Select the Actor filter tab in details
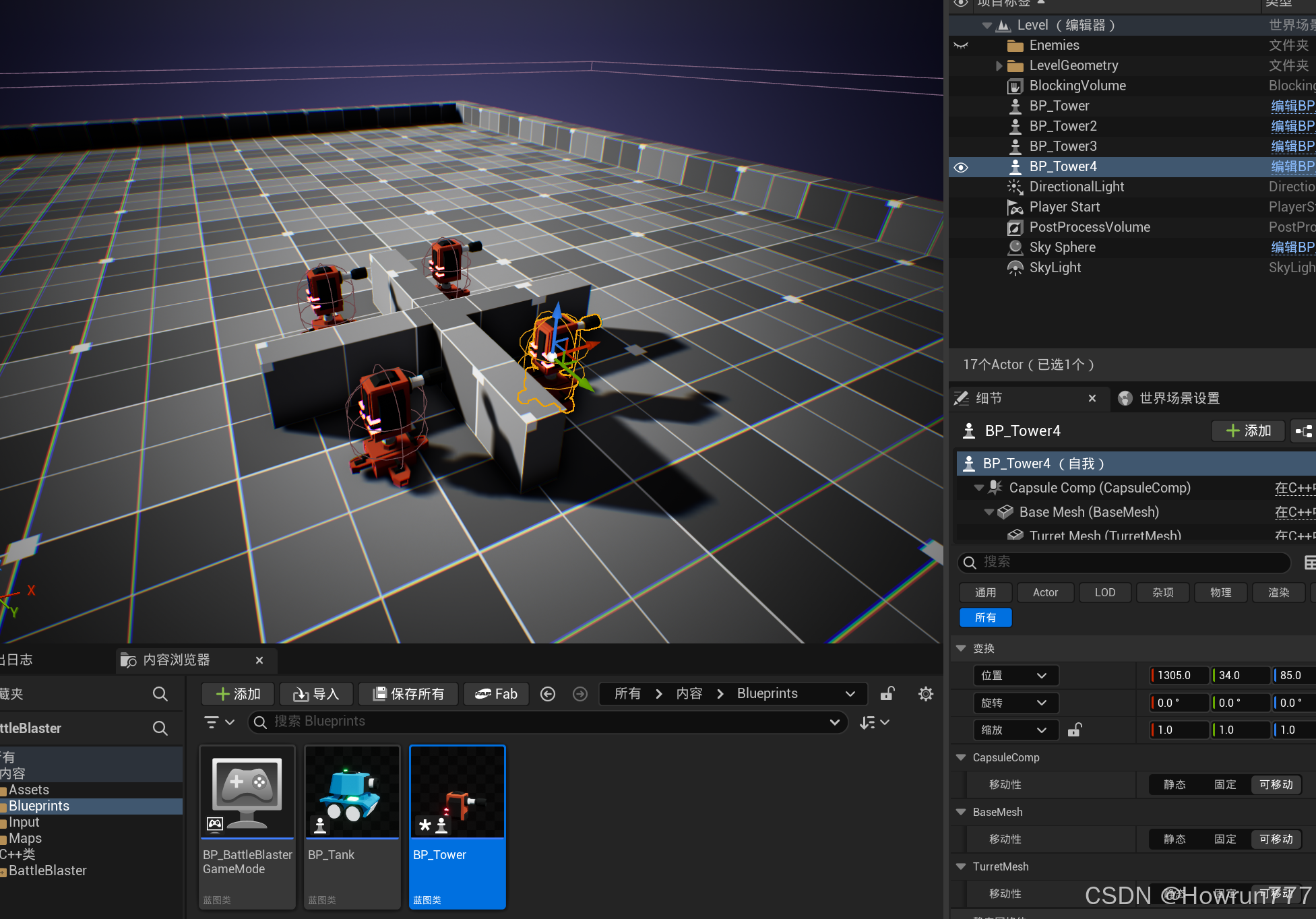The width and height of the screenshot is (1316, 919). click(x=1045, y=592)
